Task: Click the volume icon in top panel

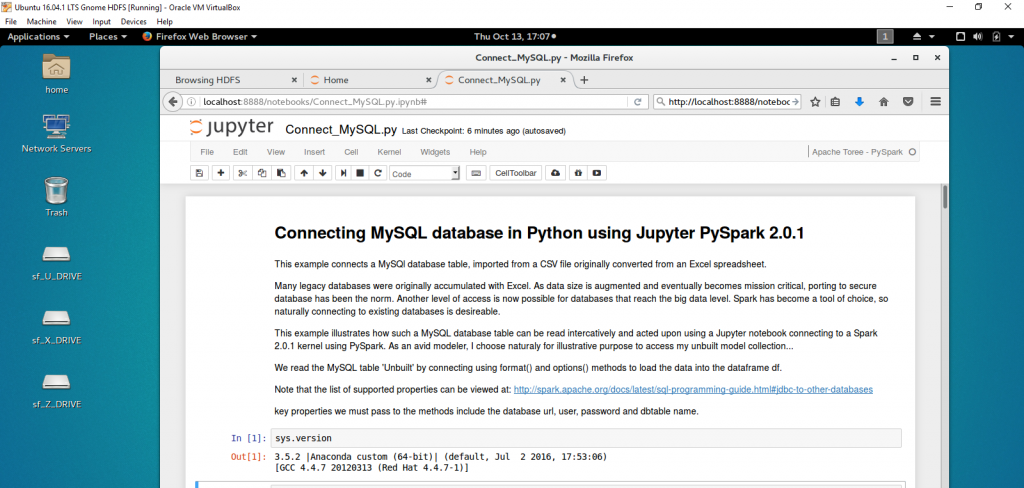Action: tap(978, 37)
